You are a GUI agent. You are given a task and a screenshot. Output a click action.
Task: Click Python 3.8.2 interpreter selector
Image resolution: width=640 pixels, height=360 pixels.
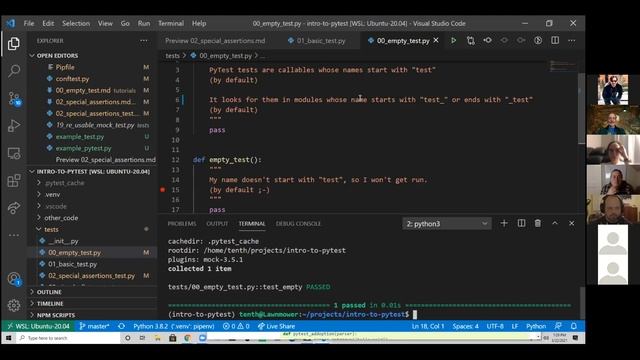click(174, 326)
